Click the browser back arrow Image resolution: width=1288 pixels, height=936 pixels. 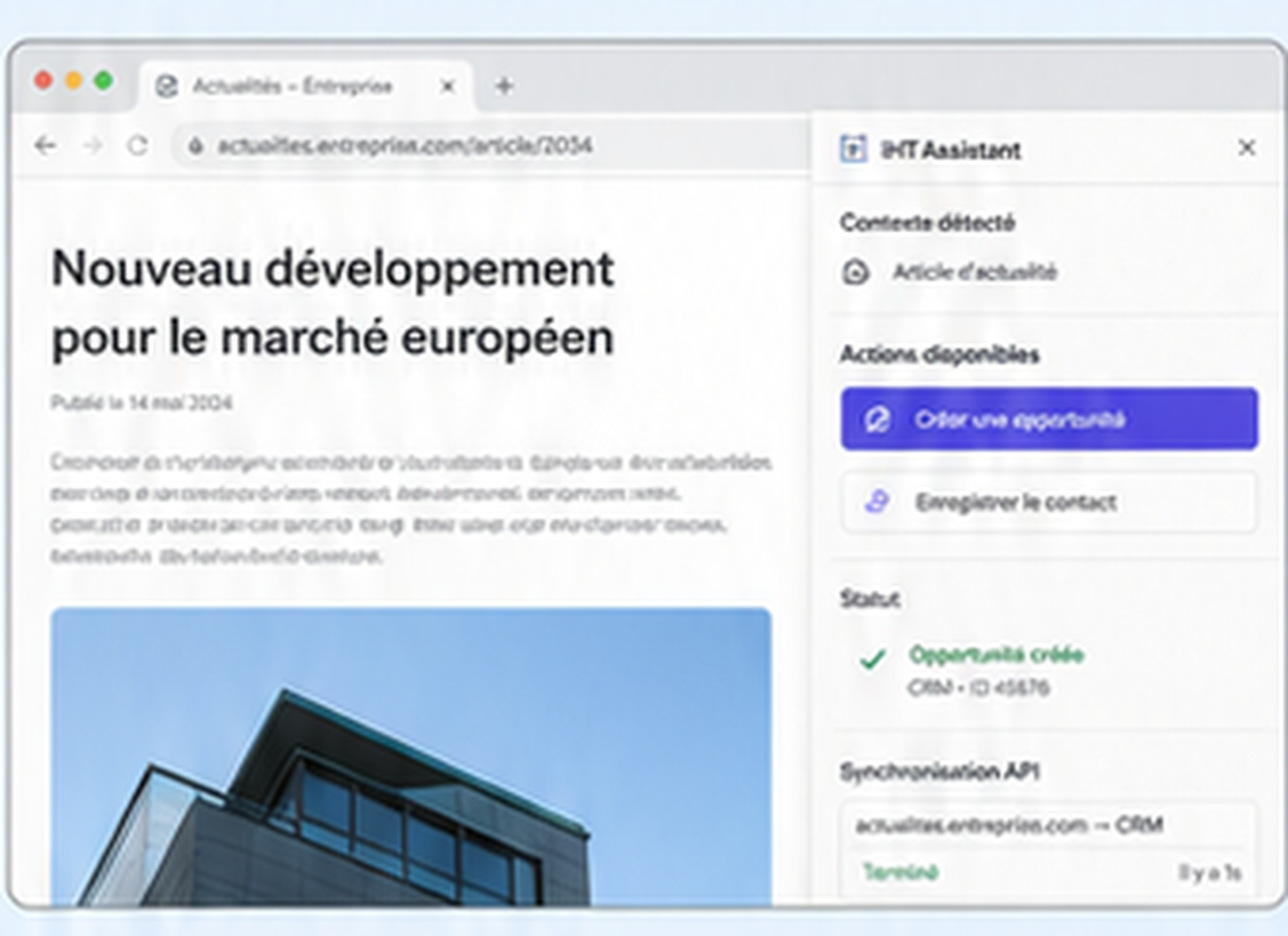(x=45, y=145)
